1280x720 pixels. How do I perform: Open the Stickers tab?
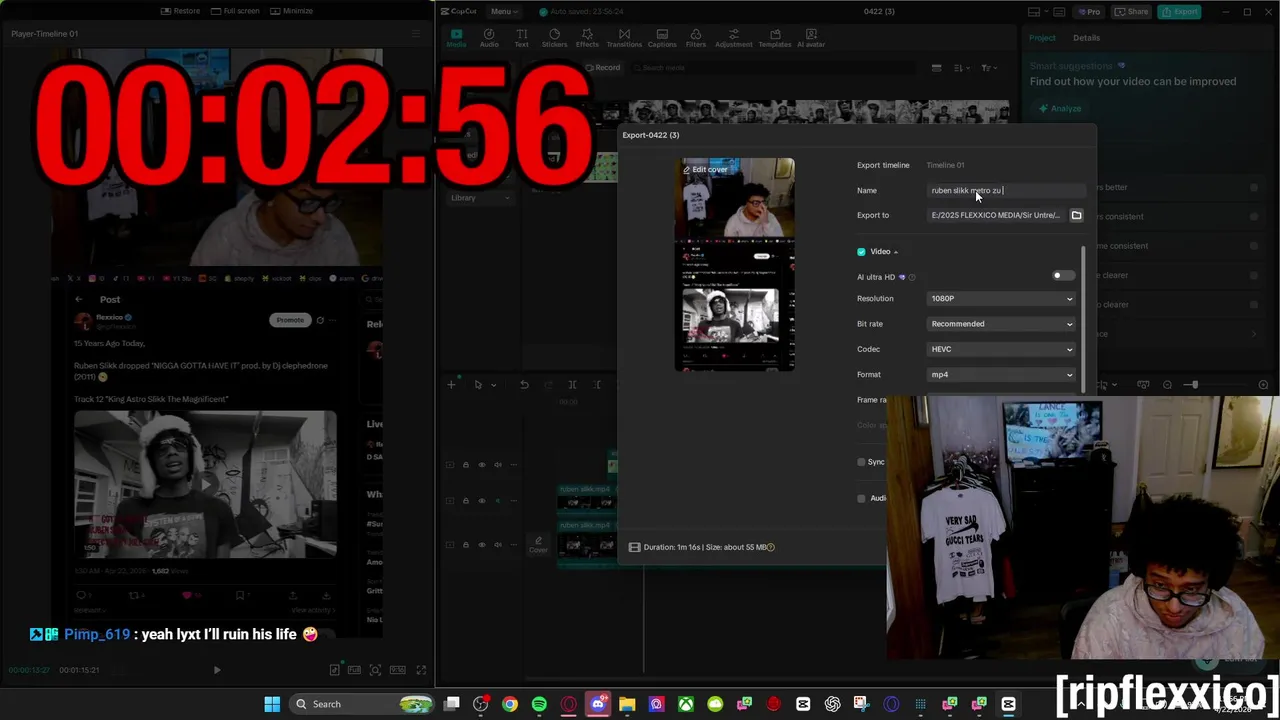tap(554, 38)
